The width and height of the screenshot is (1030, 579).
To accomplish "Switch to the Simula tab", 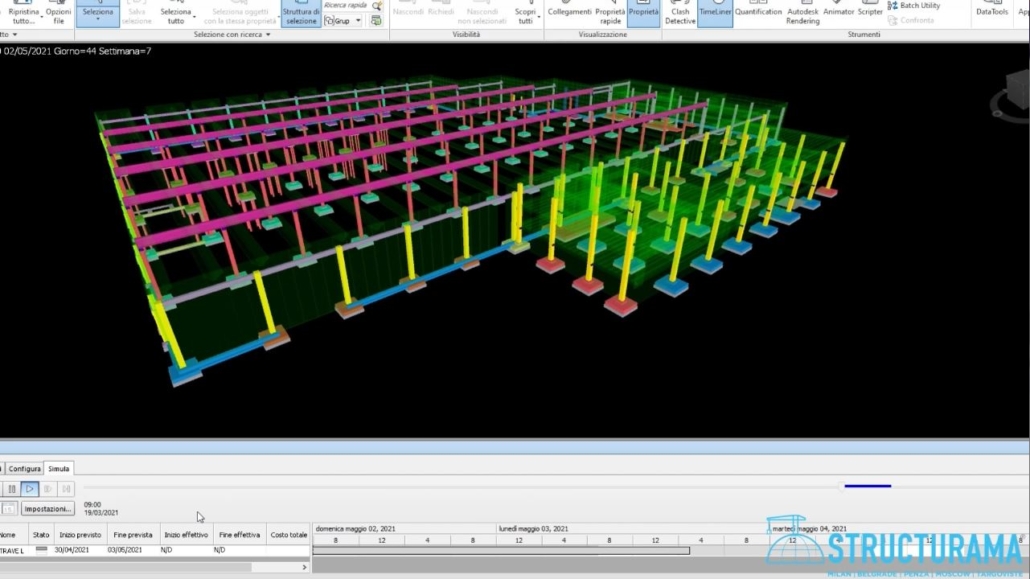I will pyautogui.click(x=58, y=469).
